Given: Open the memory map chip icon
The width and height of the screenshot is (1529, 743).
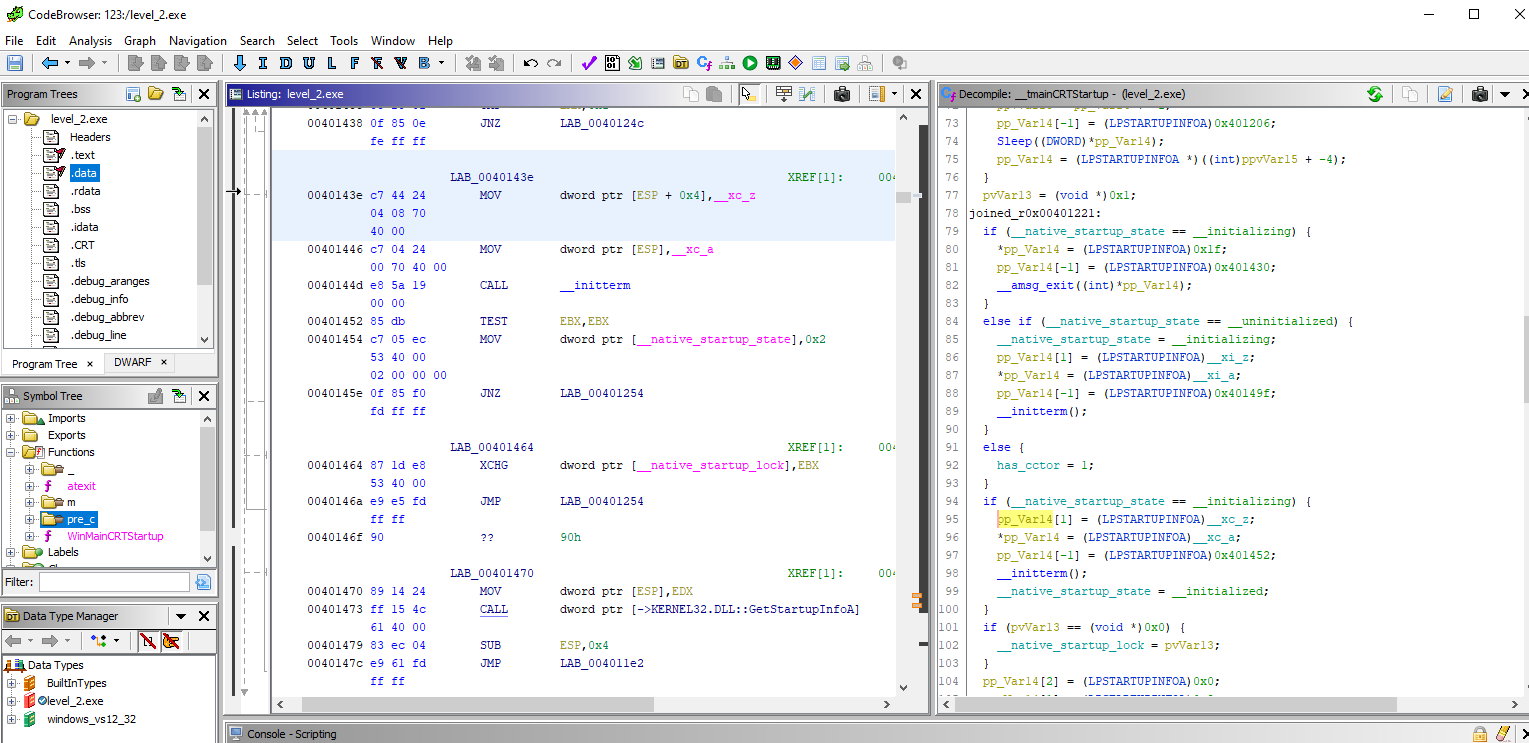Looking at the screenshot, I should pos(773,63).
